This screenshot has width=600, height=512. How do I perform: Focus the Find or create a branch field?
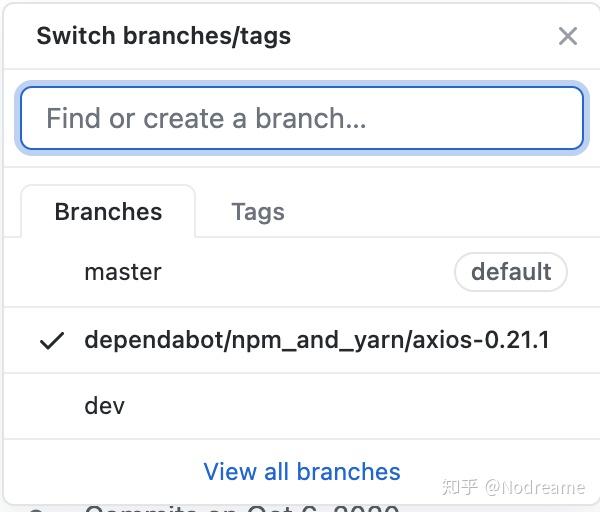[302, 118]
